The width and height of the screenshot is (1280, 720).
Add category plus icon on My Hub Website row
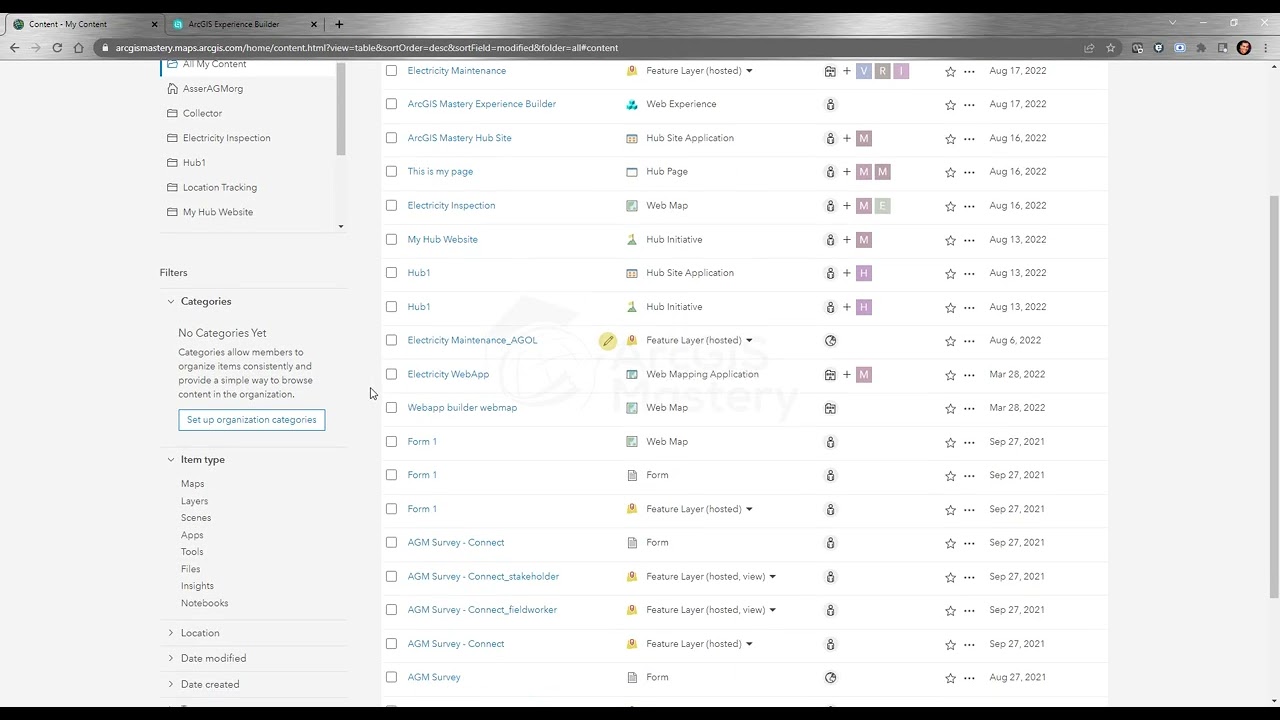(x=847, y=240)
